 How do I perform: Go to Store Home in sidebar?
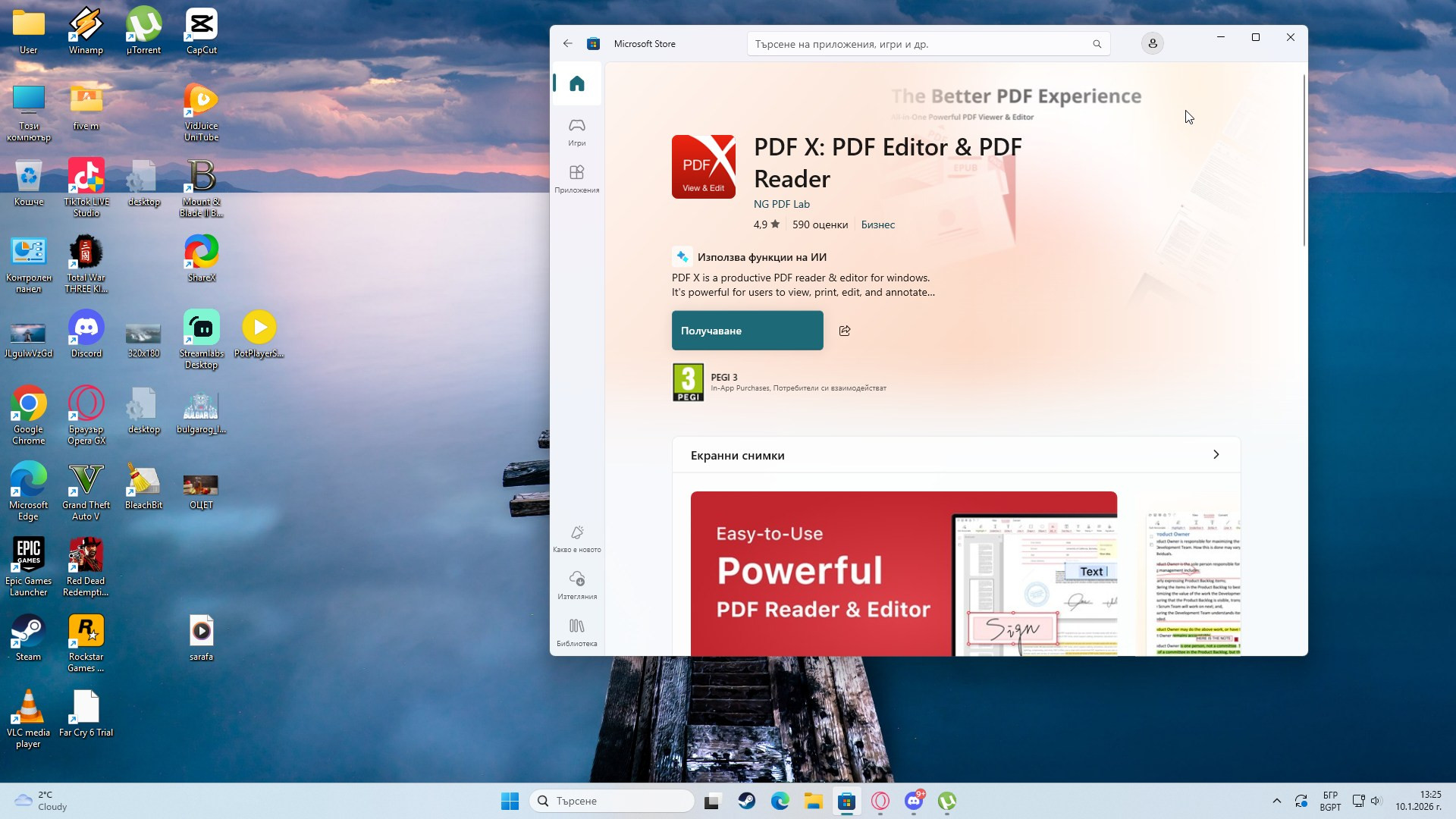[x=577, y=83]
